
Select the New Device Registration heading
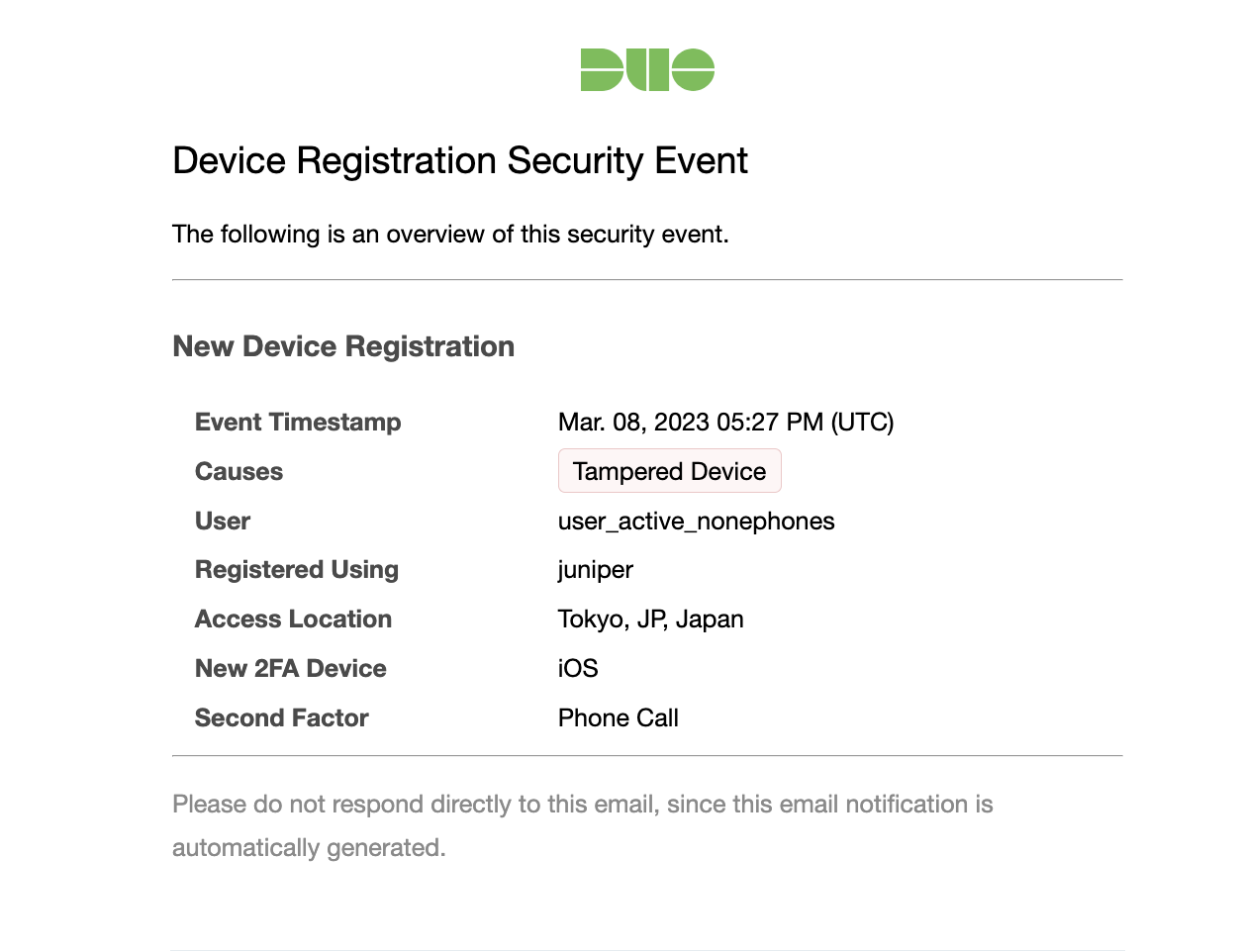[x=343, y=346]
